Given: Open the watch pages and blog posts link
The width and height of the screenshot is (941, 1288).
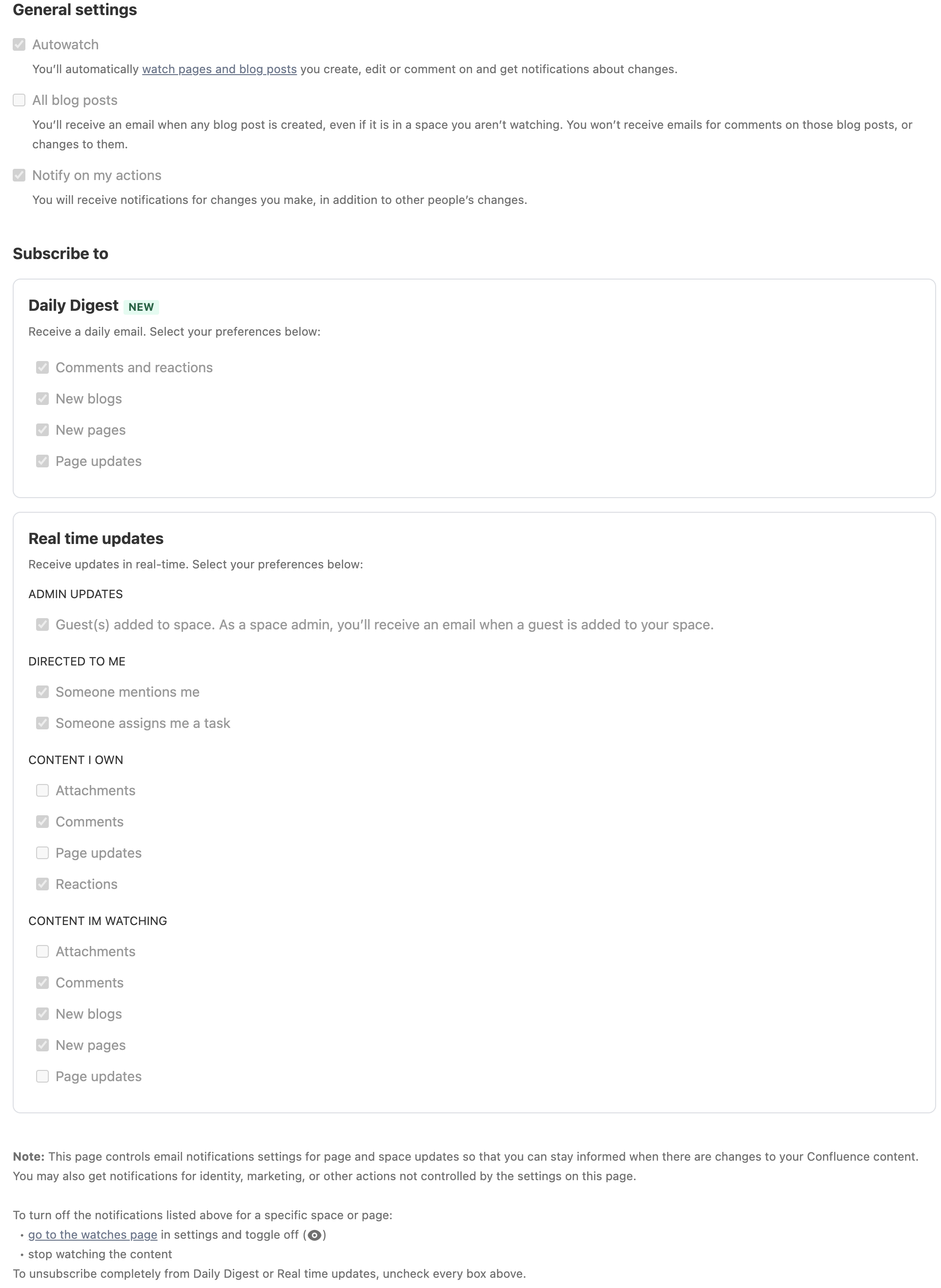Looking at the screenshot, I should click(x=219, y=69).
